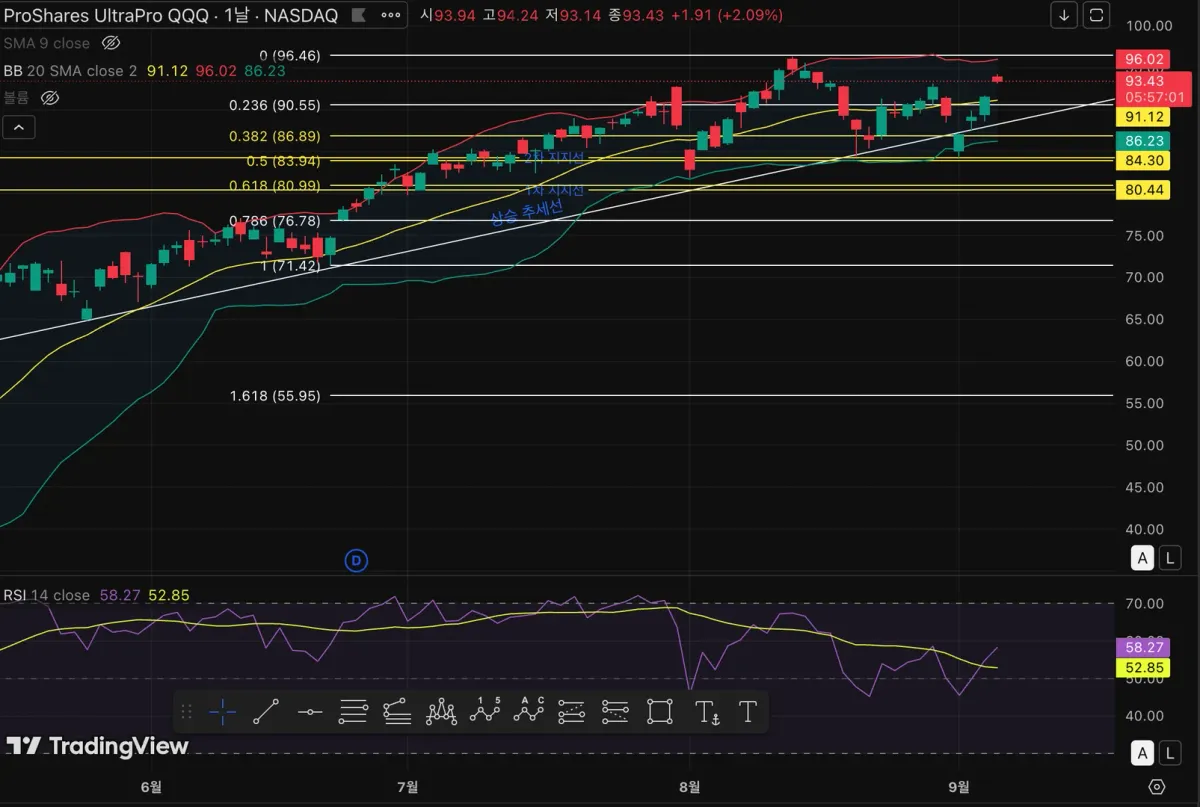Click the 8월 label on time axis
Viewport: 1200px width, 807px height.
(x=689, y=786)
